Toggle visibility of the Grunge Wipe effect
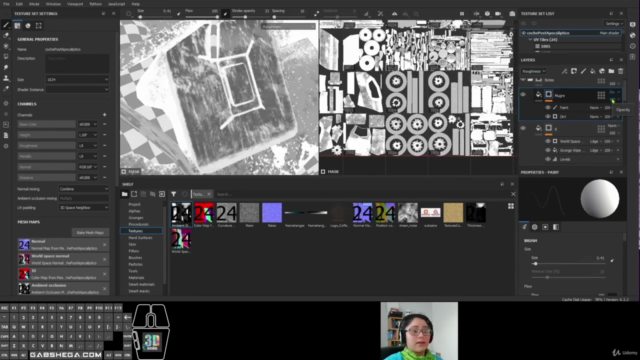This screenshot has height=360, width=640. tap(548, 150)
